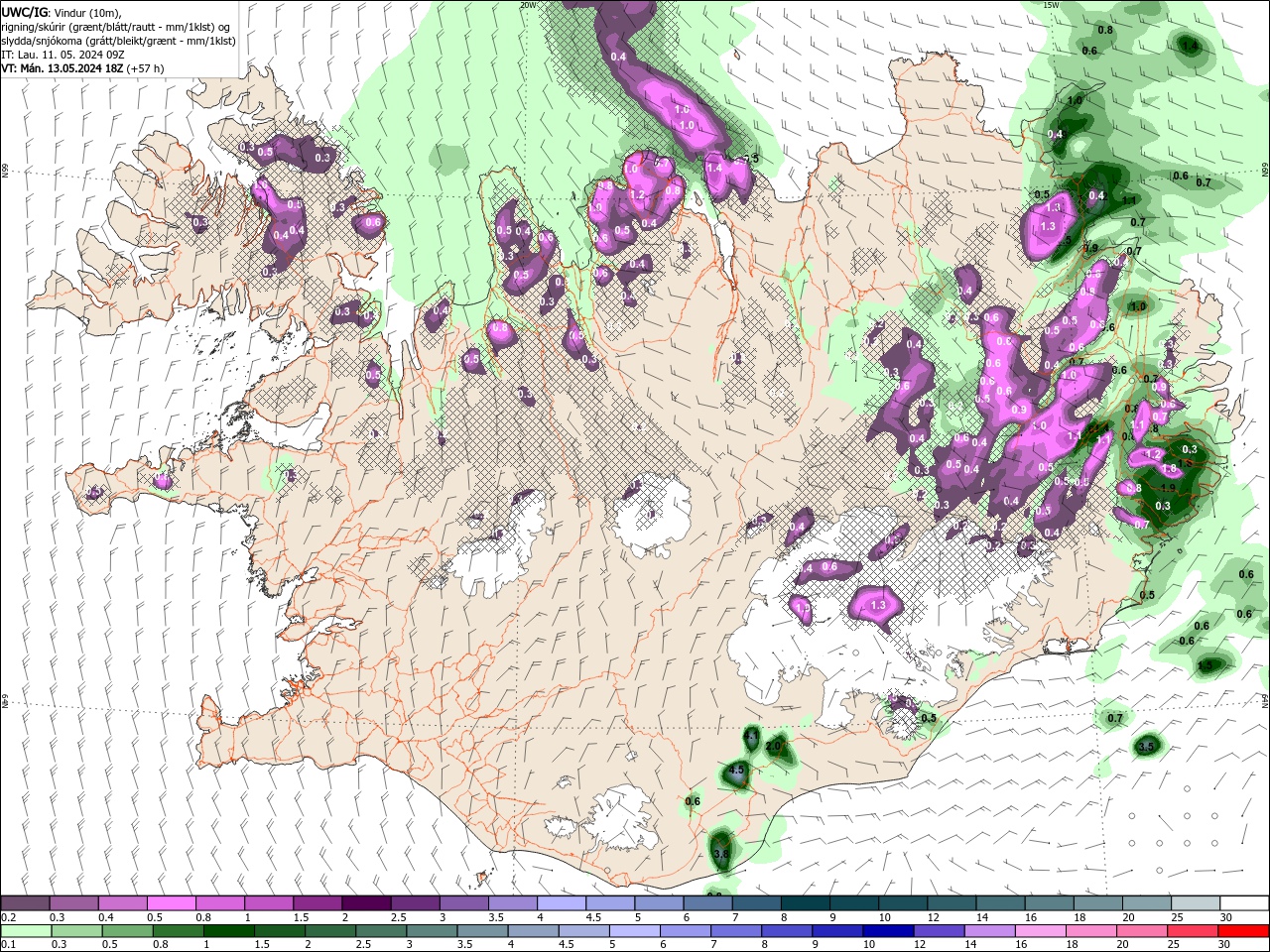The height and width of the screenshot is (952, 1270).
Task: Click the '0.1' label in the bottom legend row
Action: pyautogui.click(x=9, y=945)
